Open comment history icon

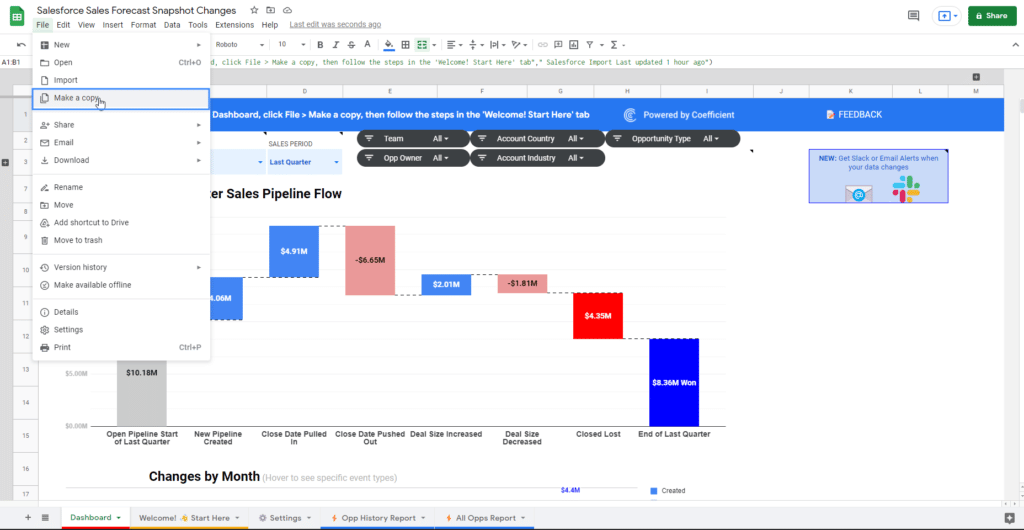click(x=914, y=16)
